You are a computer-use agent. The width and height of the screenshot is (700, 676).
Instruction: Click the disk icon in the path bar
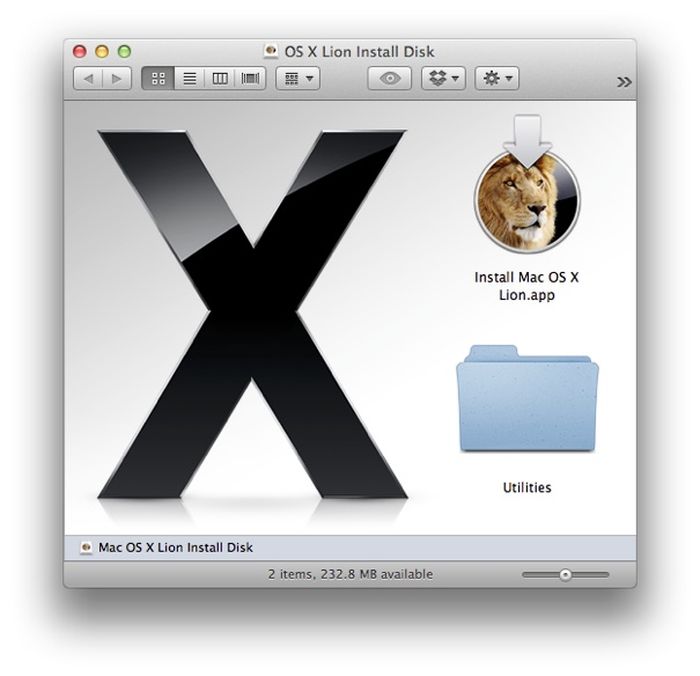pos(86,547)
